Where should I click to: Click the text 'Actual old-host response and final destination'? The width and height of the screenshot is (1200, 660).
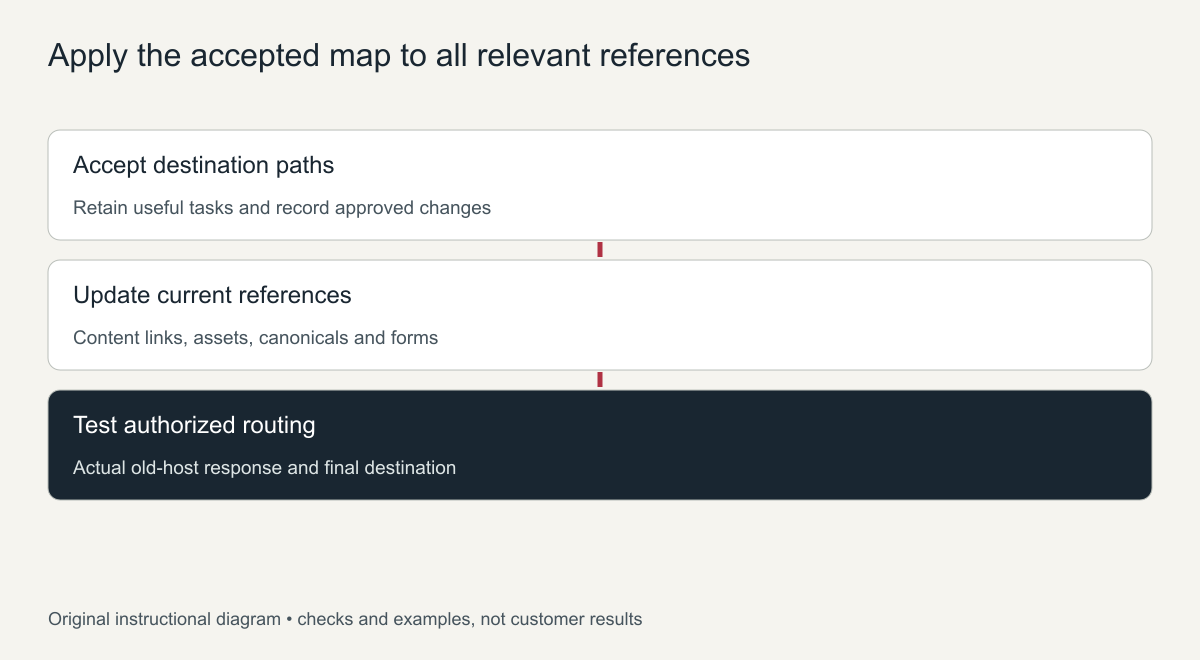point(265,468)
